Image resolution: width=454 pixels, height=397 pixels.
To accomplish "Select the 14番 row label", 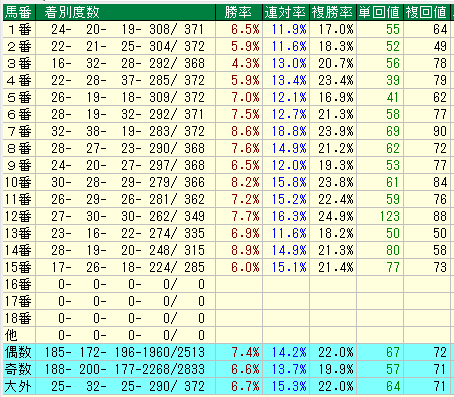I will point(18,251).
